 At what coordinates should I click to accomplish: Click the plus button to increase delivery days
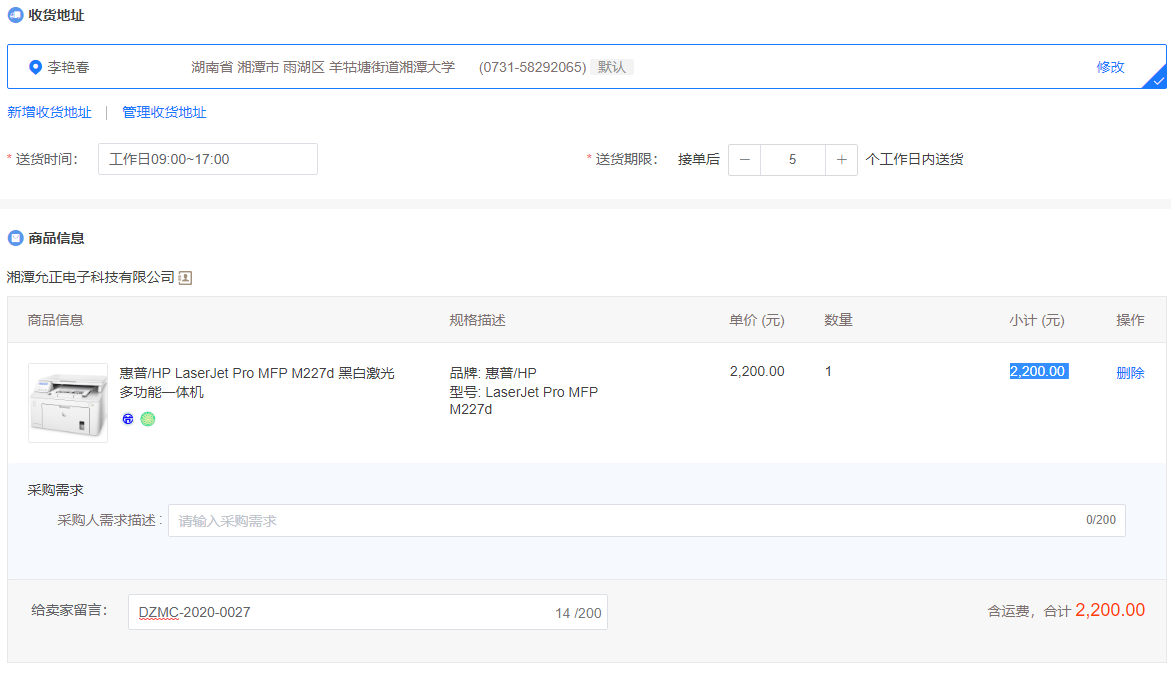tap(842, 160)
